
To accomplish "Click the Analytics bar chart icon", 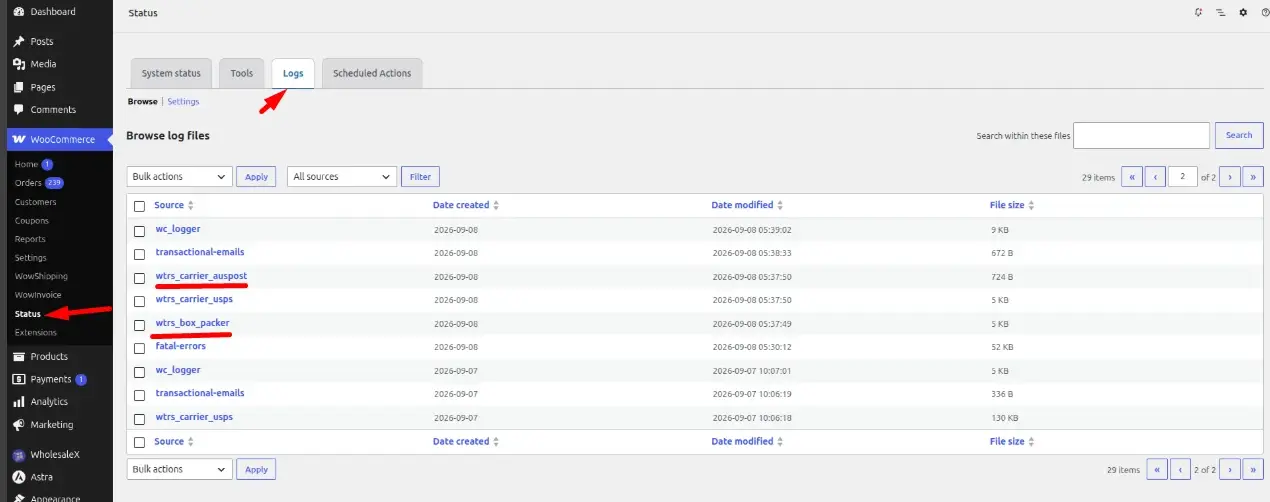I will tap(19, 402).
